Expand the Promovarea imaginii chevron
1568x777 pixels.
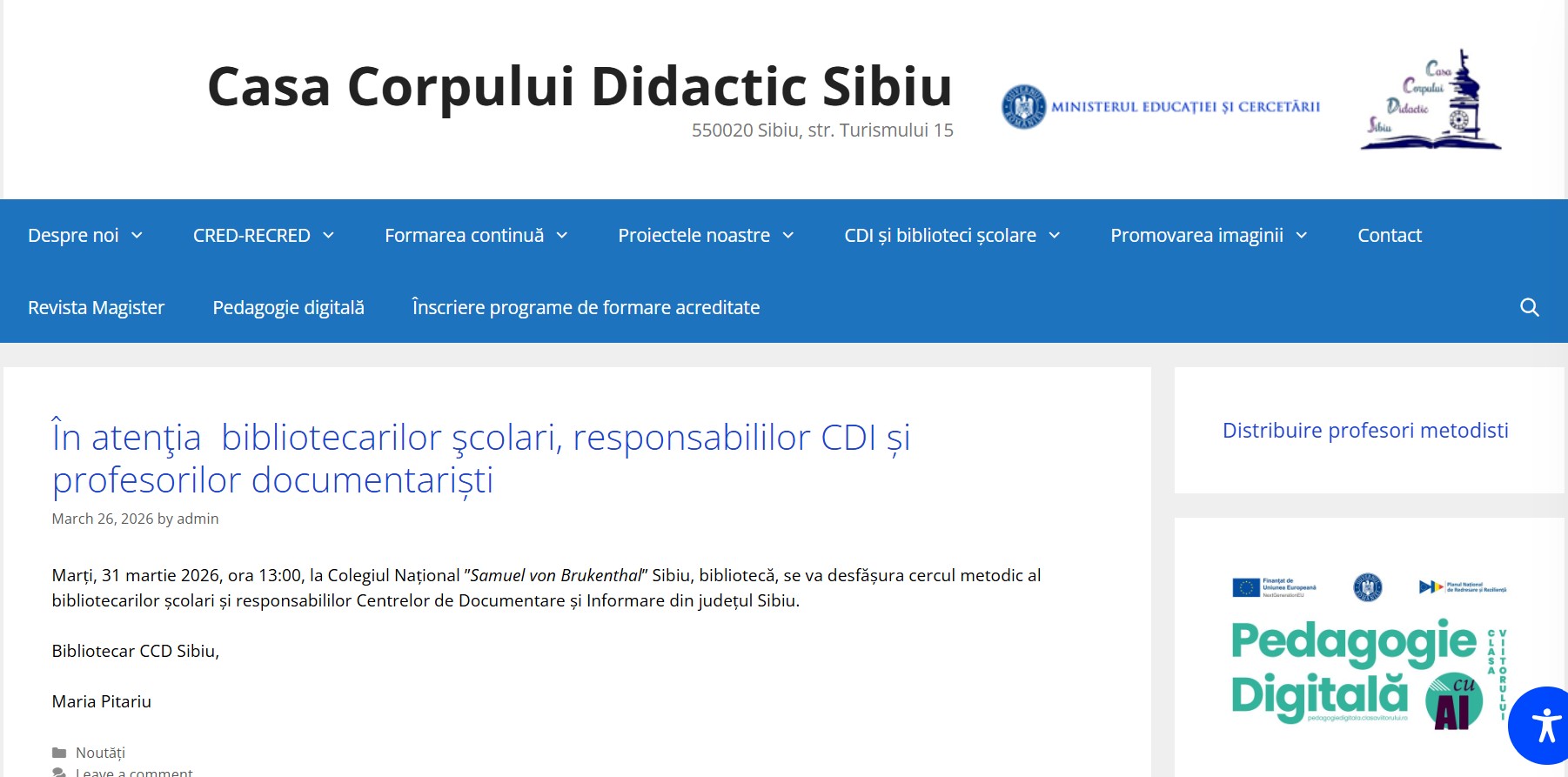(1302, 236)
